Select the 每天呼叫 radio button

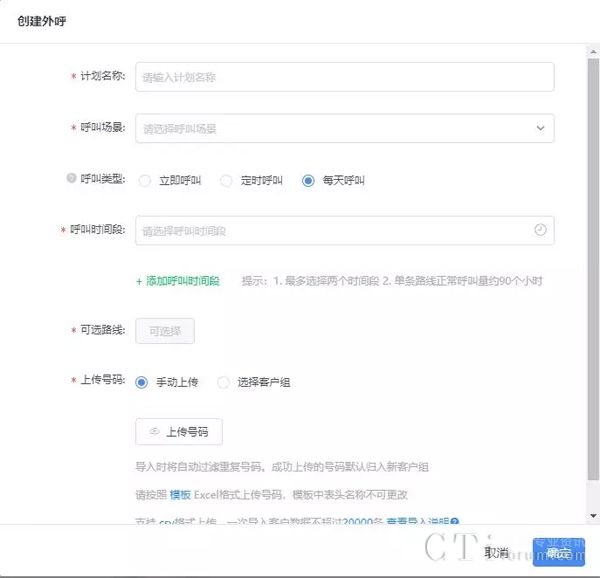pos(308,181)
